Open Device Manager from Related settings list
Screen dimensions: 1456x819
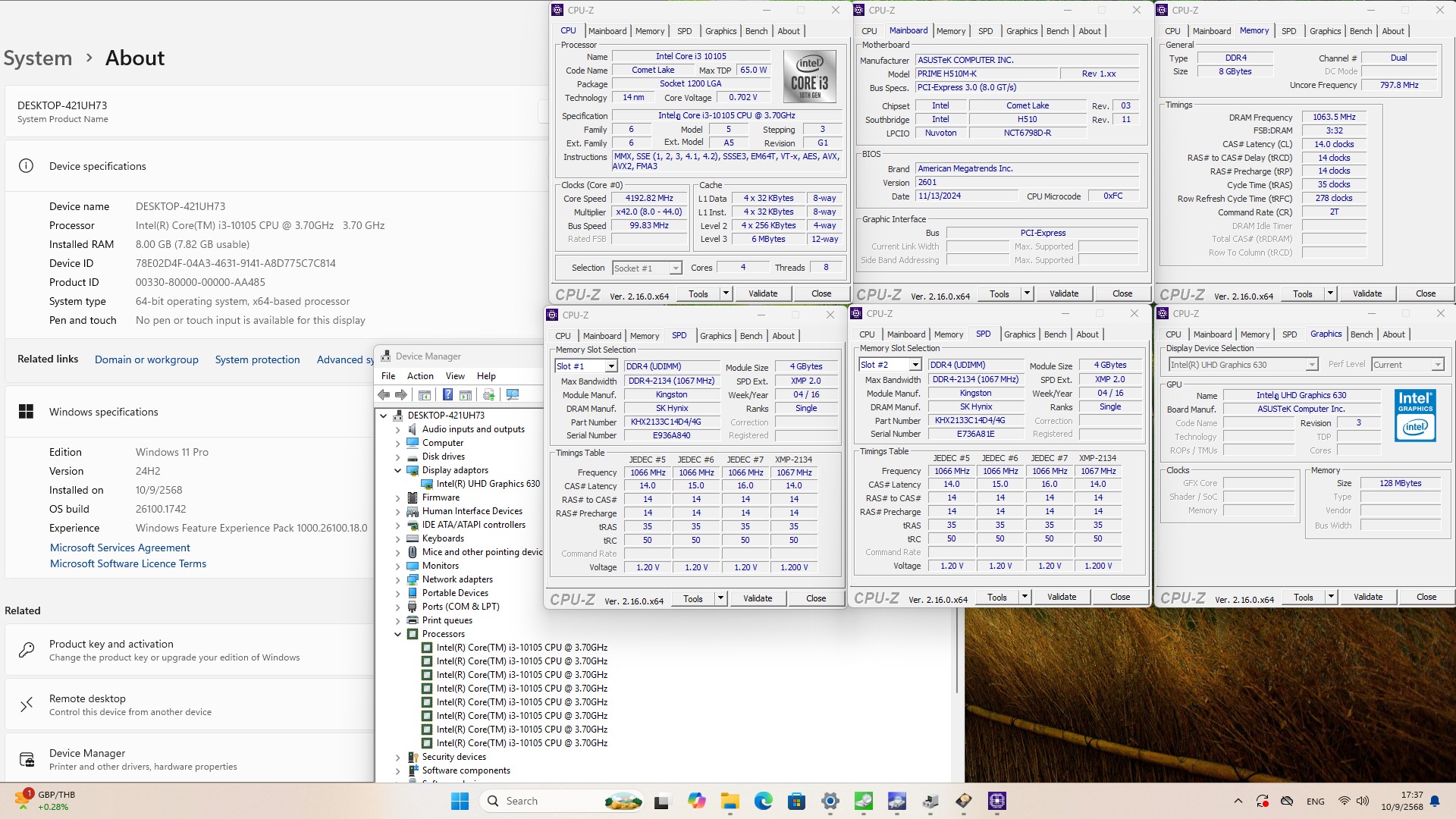pyautogui.click(x=190, y=759)
